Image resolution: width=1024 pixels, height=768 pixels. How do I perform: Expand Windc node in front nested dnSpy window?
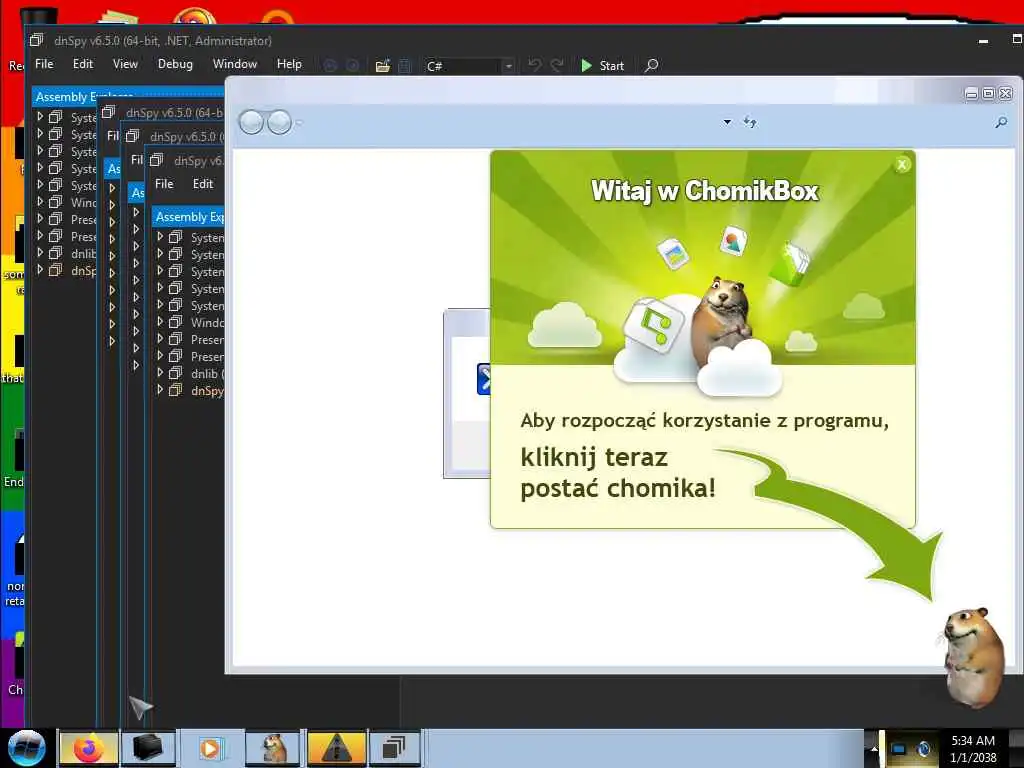160,322
